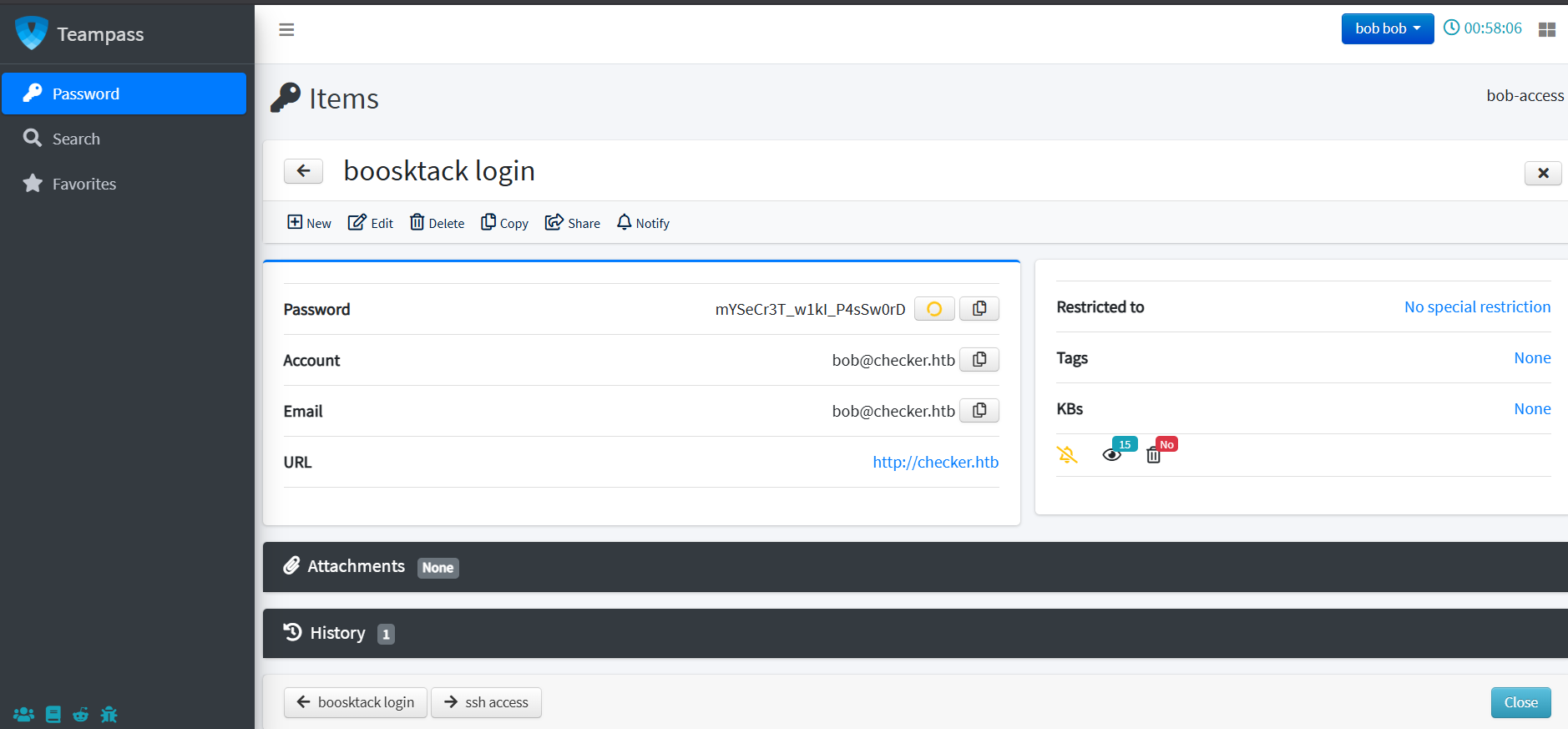1568x729 pixels.
Task: Click Notify in the item toolbar
Action: pyautogui.click(x=643, y=223)
